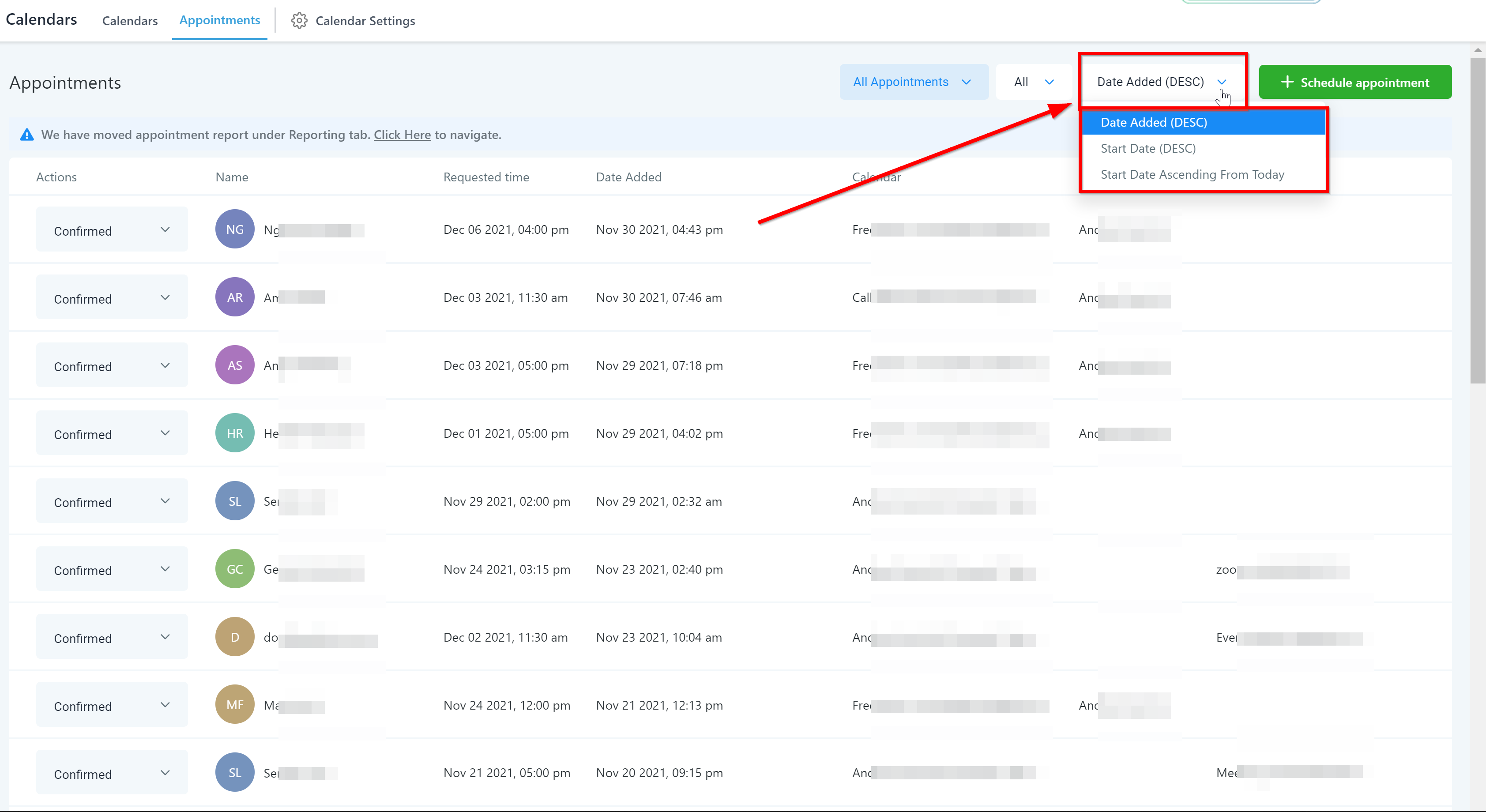Click the Calendar Settings gear icon
This screenshot has width=1486, height=812.
click(x=299, y=21)
